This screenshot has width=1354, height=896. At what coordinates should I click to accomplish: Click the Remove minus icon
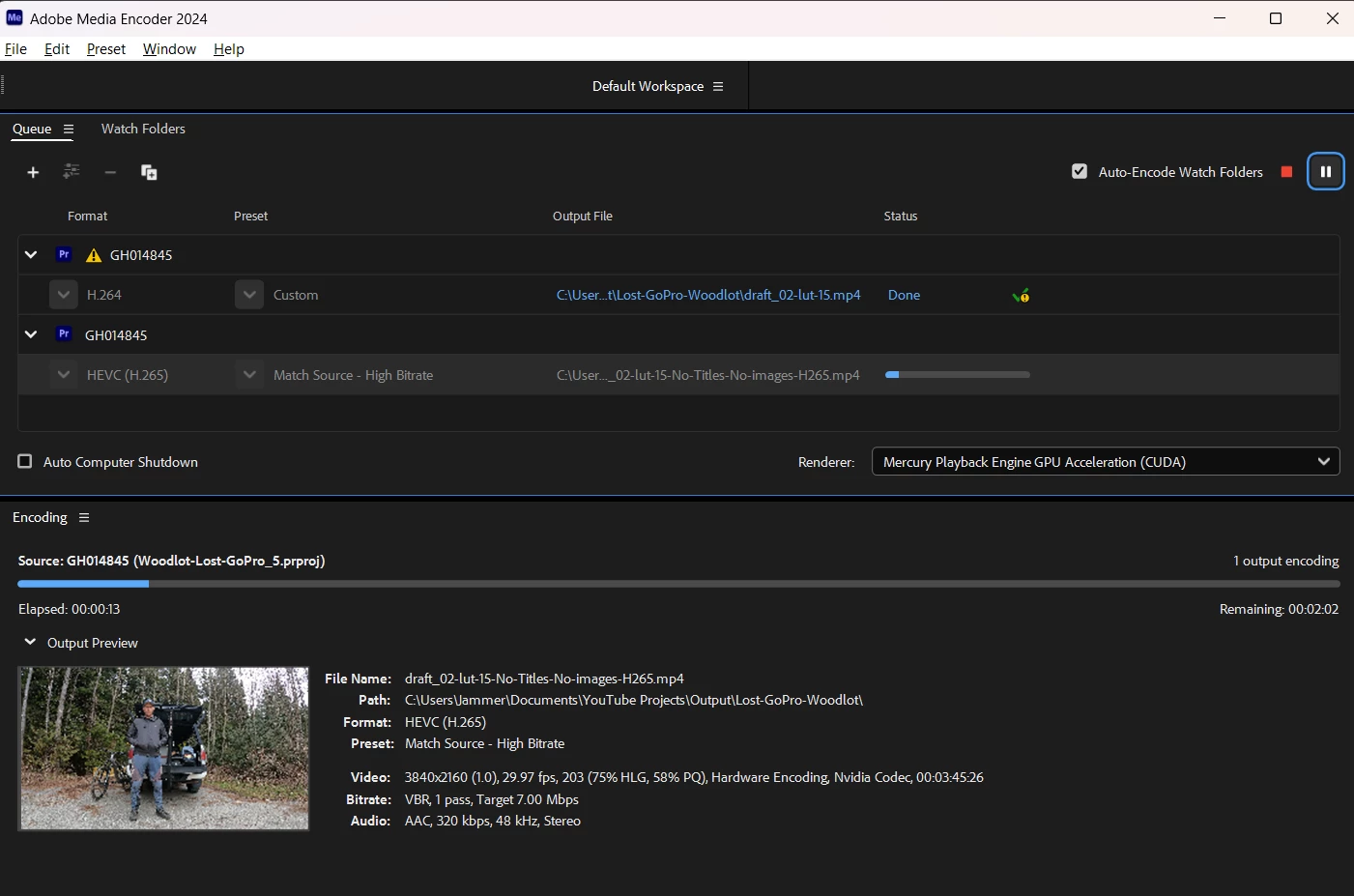click(110, 172)
